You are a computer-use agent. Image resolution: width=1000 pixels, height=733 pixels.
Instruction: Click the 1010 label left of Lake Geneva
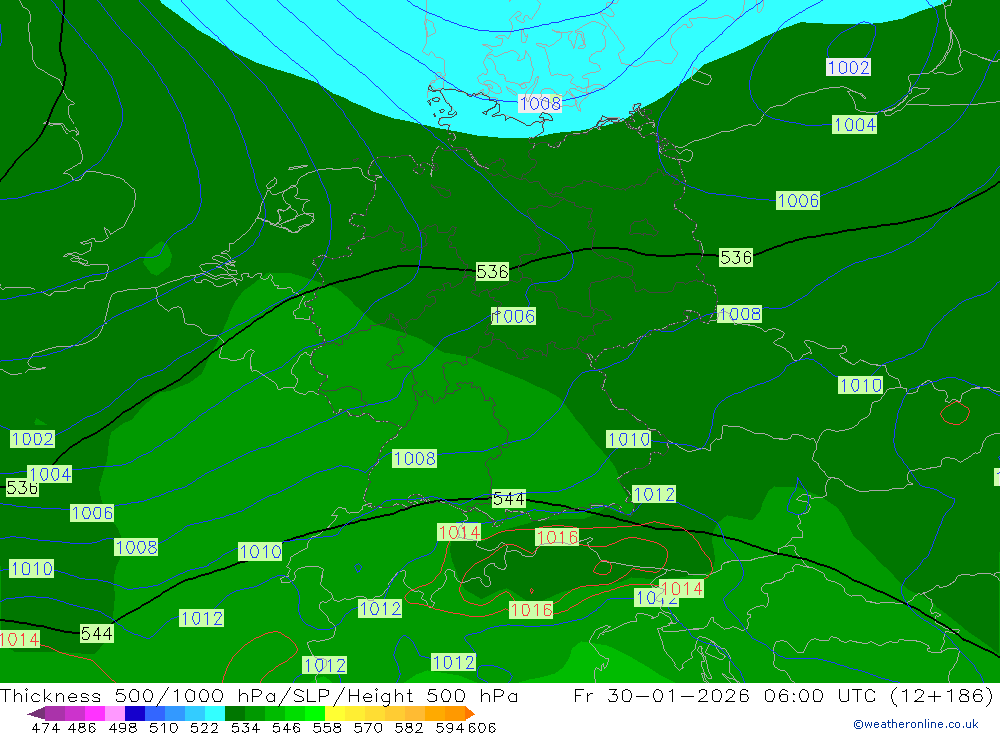point(260,551)
